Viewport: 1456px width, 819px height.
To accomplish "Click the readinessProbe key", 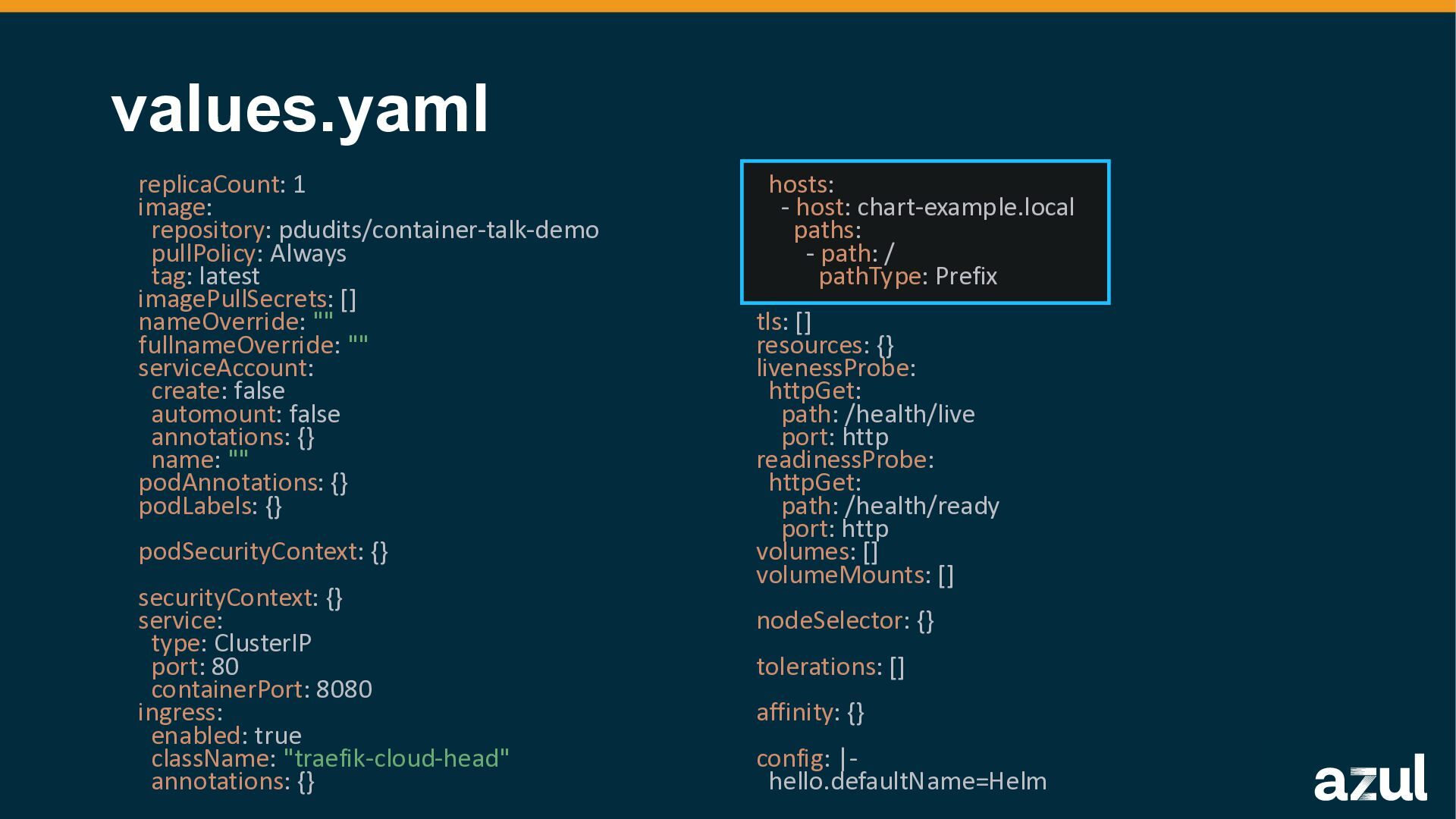I will tap(842, 460).
